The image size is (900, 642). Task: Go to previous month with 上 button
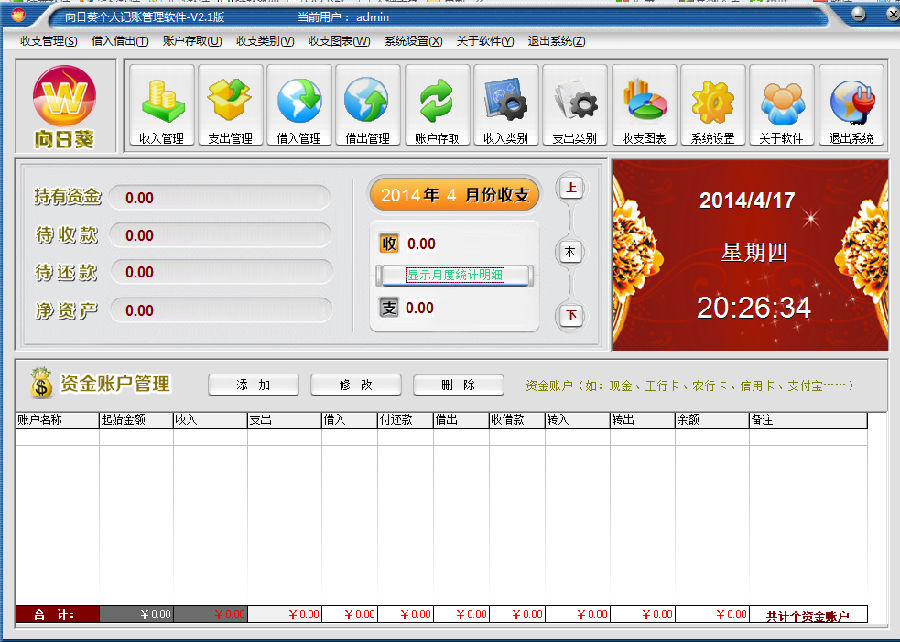[571, 188]
